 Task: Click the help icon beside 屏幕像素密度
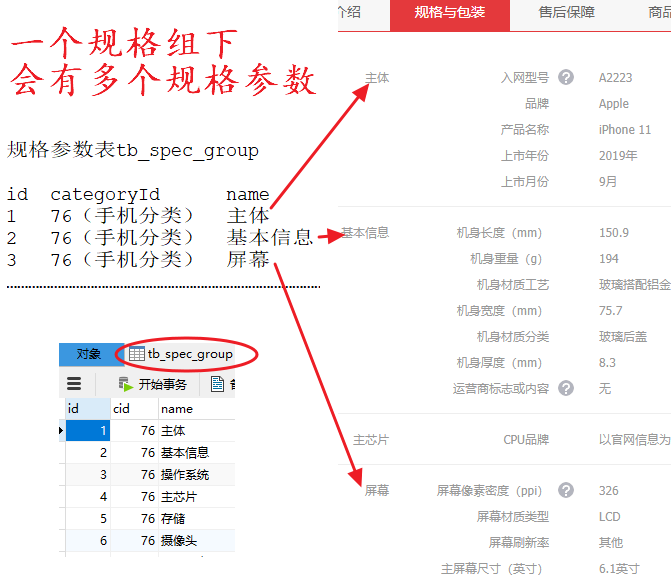click(x=566, y=490)
